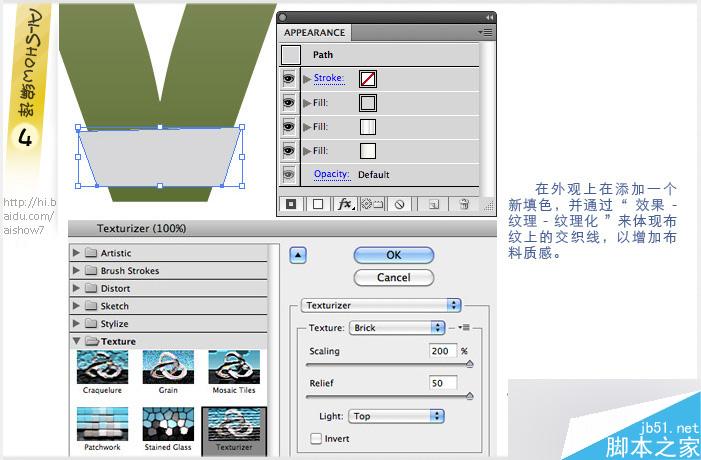Viewport: 701px width, 460px height.
Task: Click the Scaling value field showing 200
Action: click(443, 351)
